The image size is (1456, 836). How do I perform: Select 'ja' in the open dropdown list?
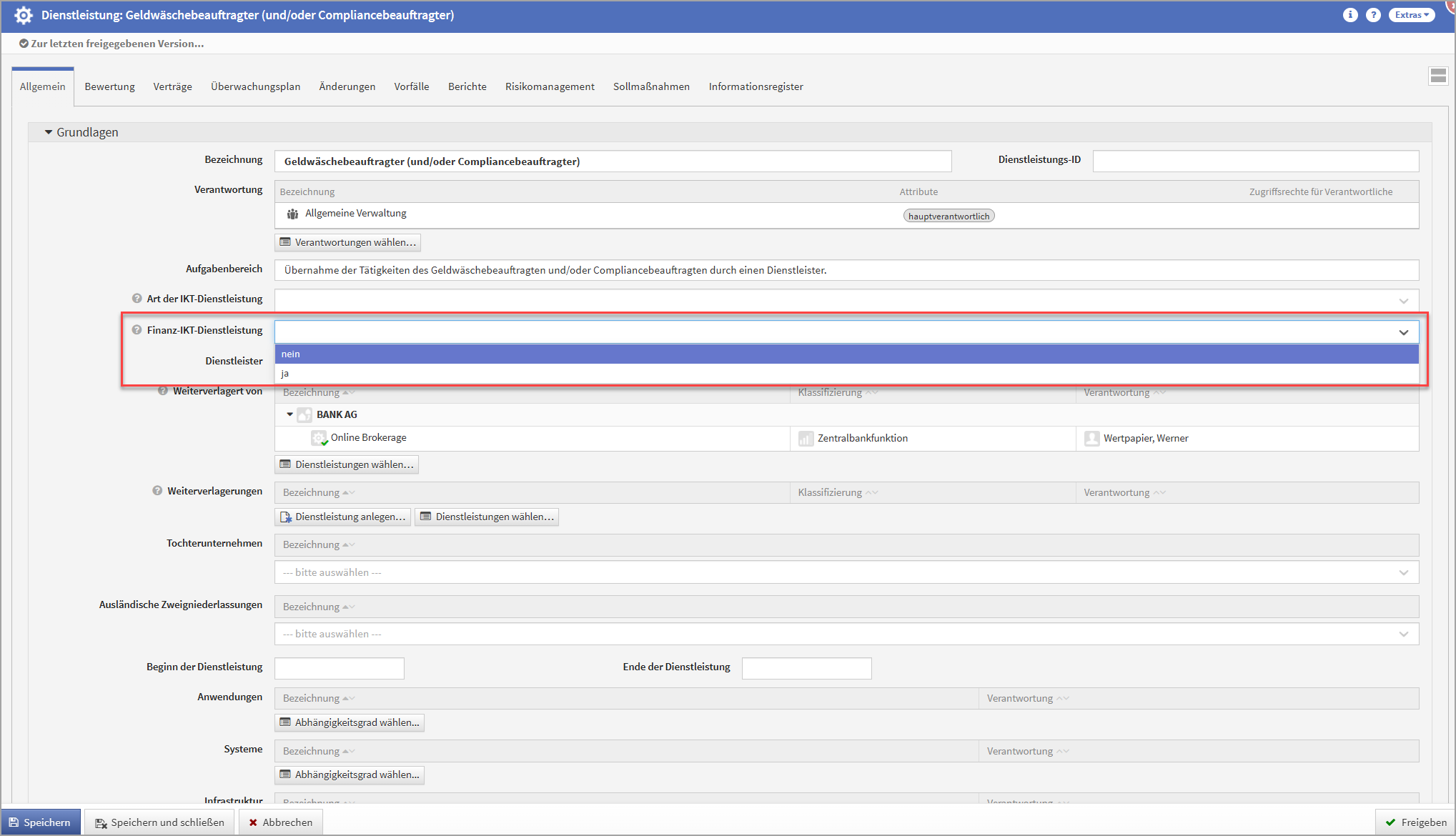pos(285,374)
